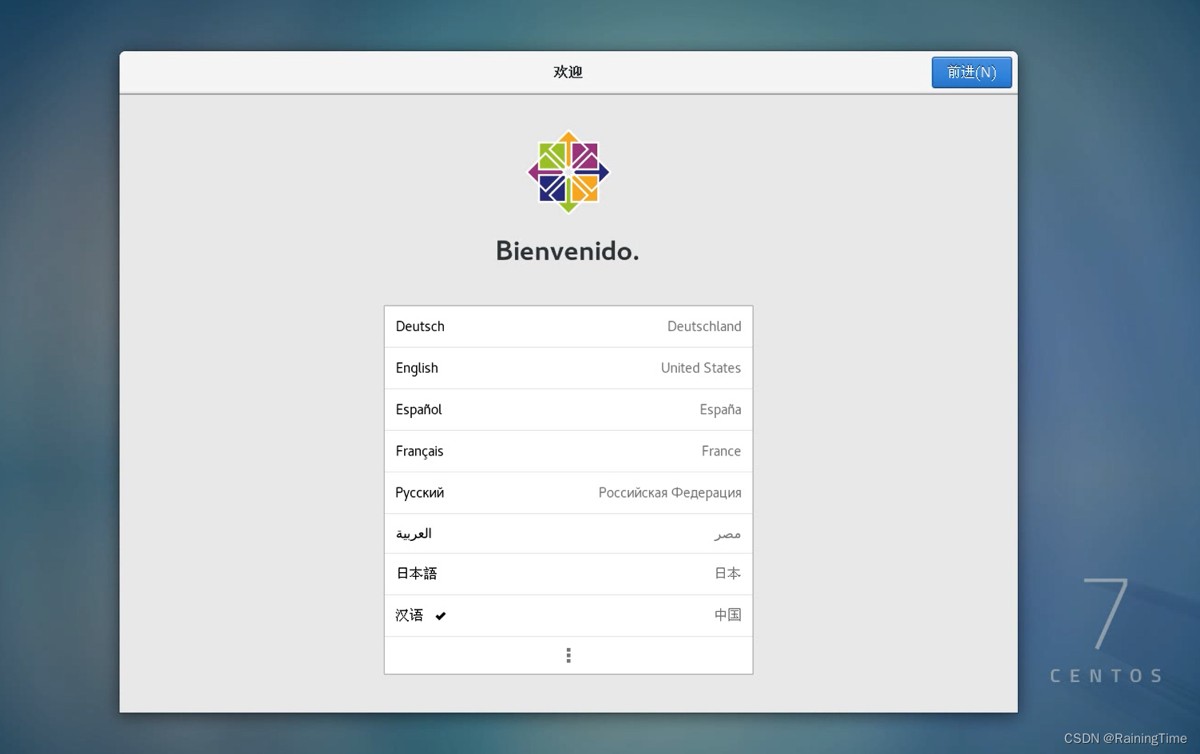Click the 前进(N) next button

click(x=971, y=72)
